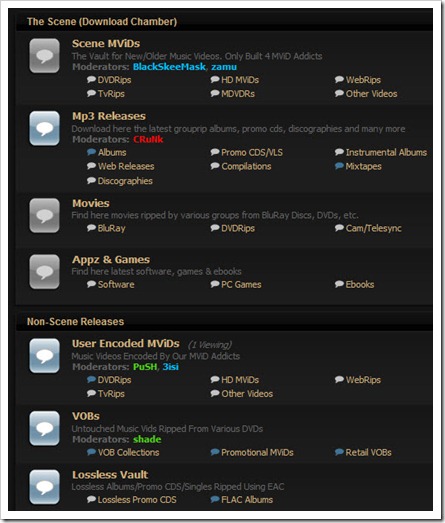445x523 pixels.
Task: Open Other Videos under User Encoded MViDs
Action: tap(247, 394)
